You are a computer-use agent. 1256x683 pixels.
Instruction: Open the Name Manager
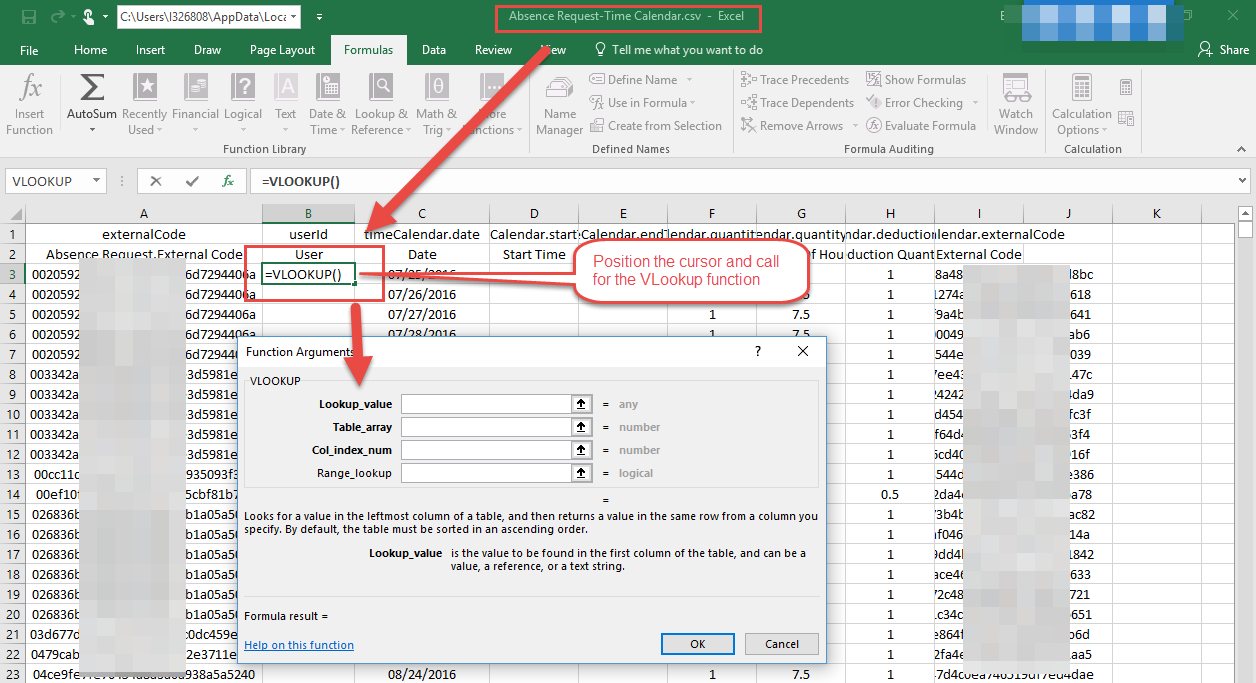click(x=560, y=105)
